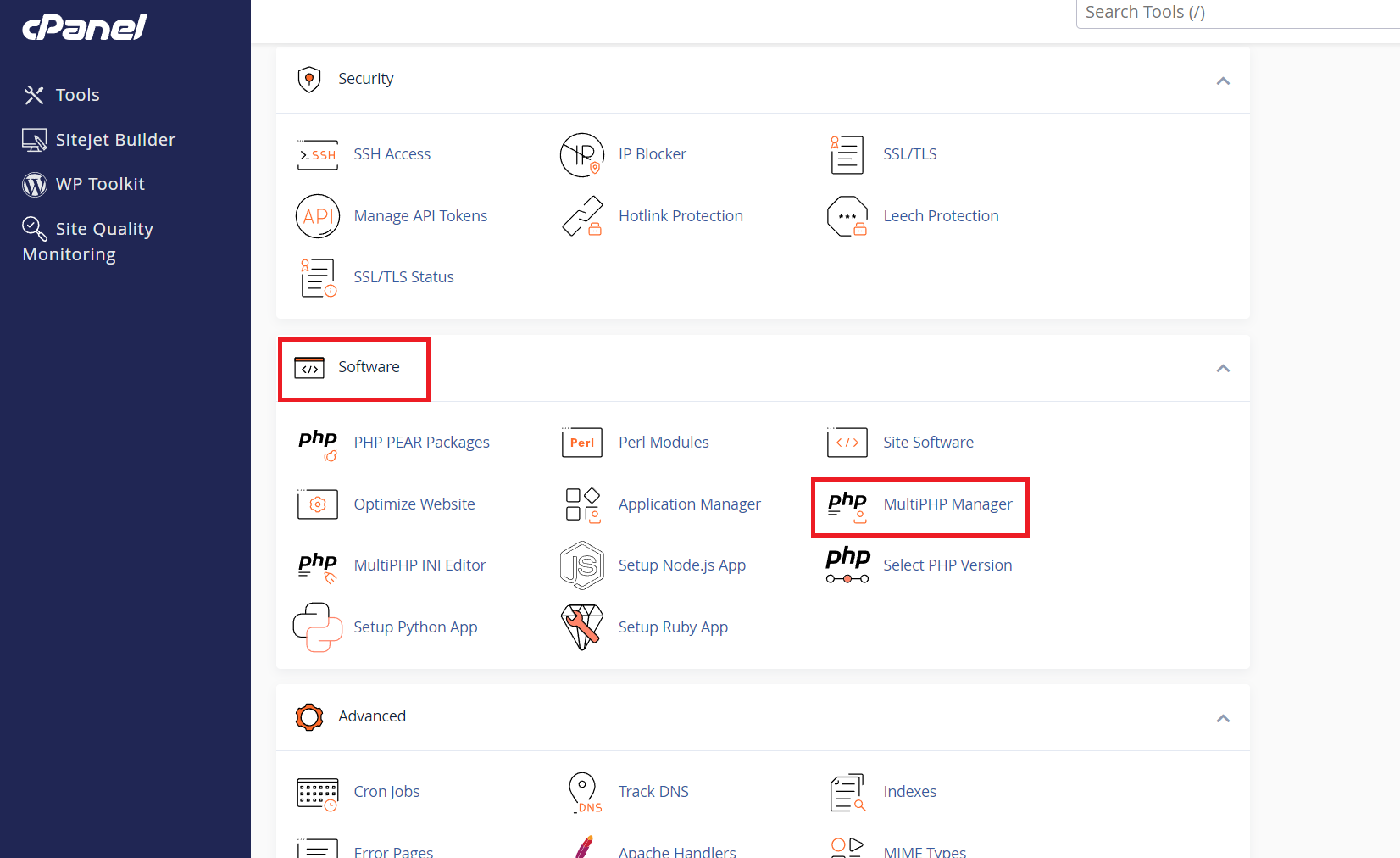
Task: Open the Manage API Tokens link
Action: click(x=420, y=216)
